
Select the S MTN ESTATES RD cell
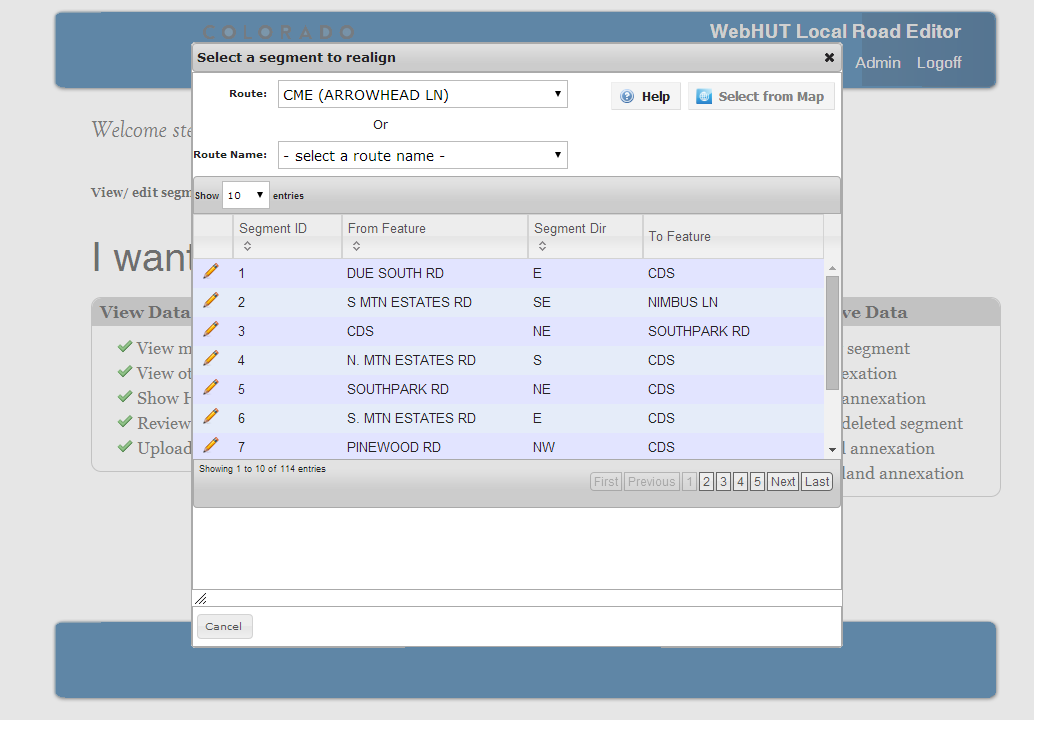point(410,302)
